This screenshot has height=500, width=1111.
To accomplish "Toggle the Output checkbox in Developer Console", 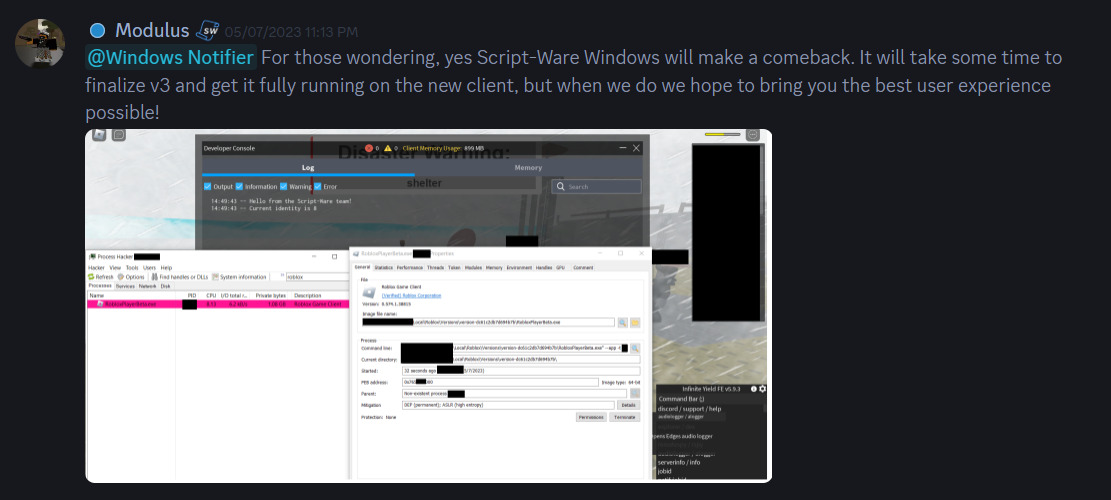I will (x=208, y=186).
